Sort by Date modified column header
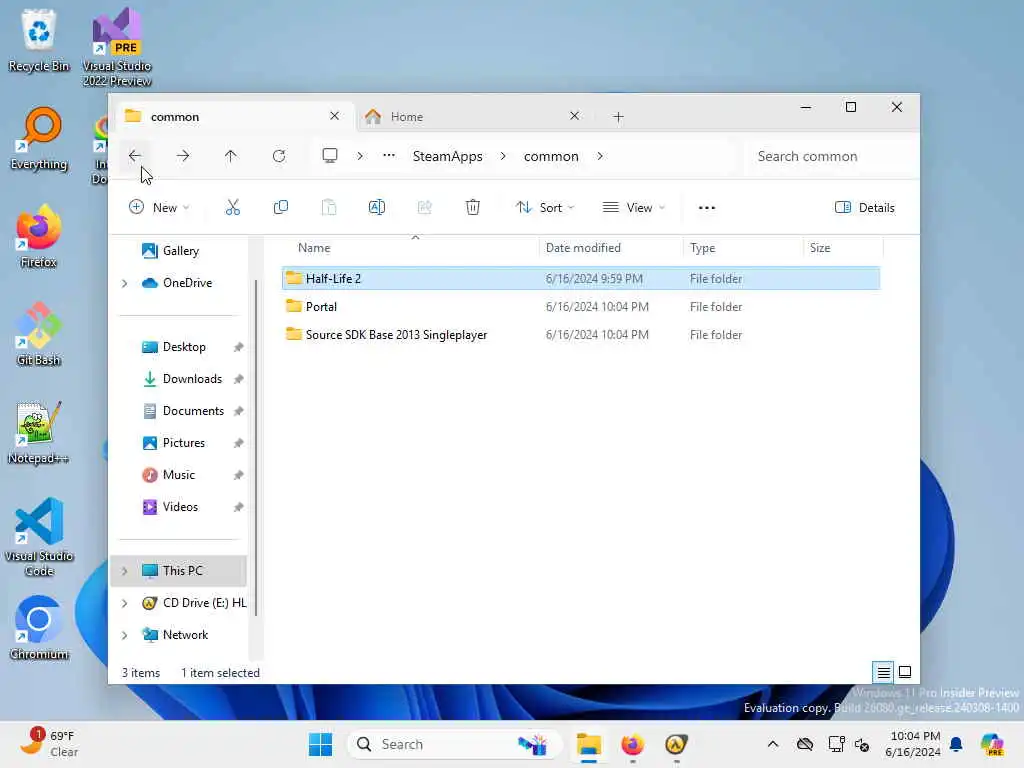 tap(611, 248)
